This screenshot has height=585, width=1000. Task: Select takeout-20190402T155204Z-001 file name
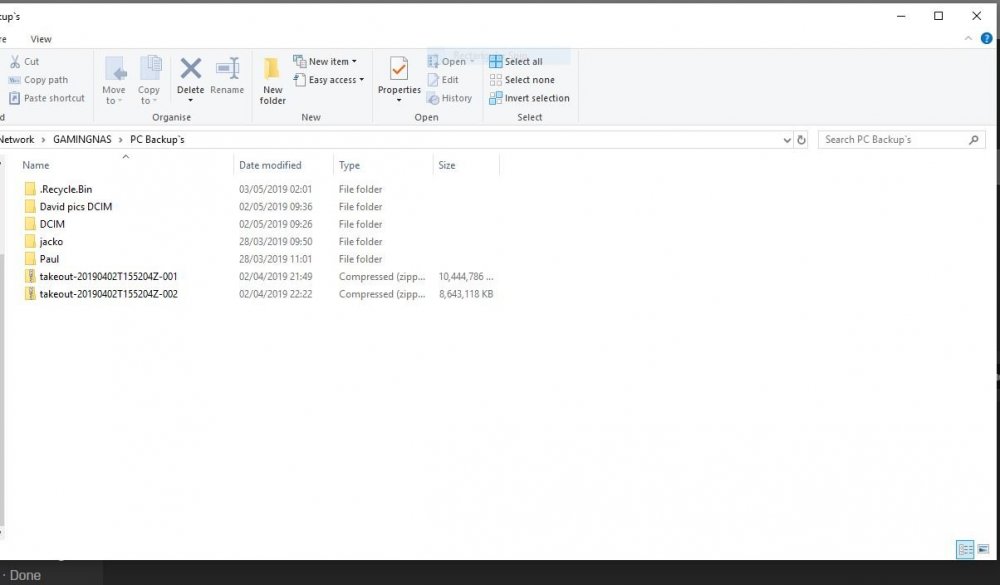click(108, 276)
